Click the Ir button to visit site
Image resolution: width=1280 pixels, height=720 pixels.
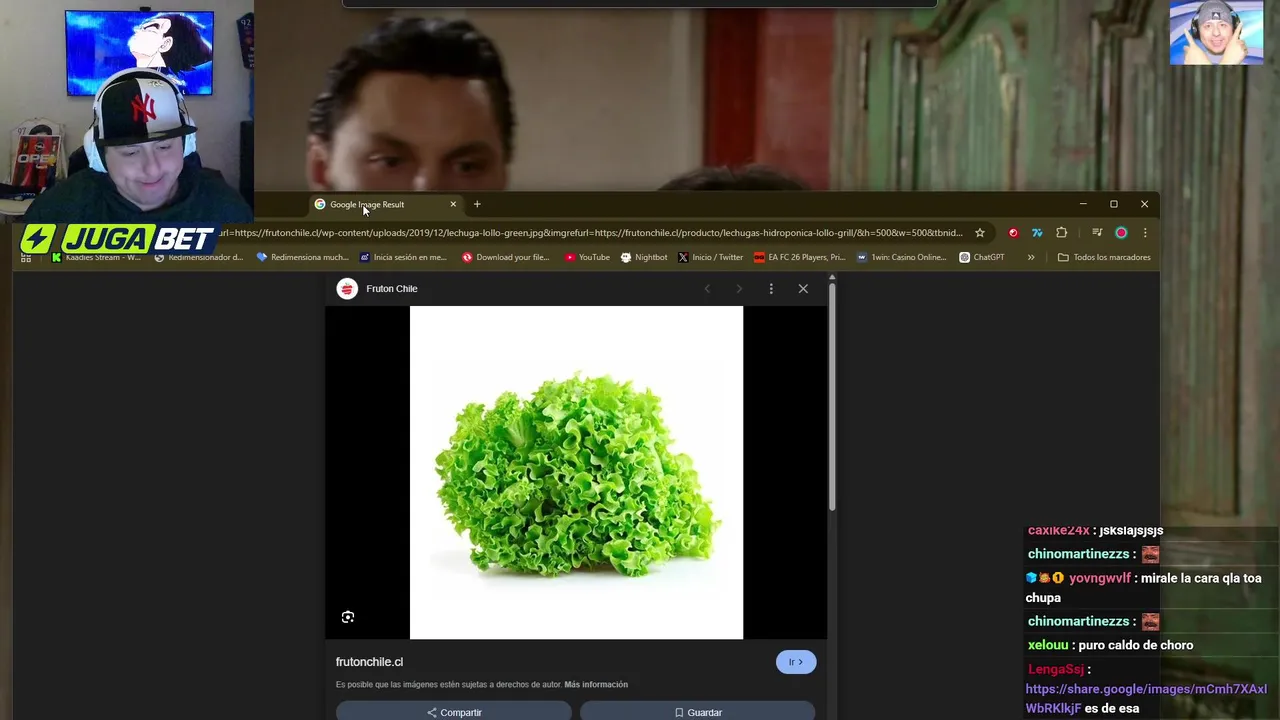796,662
